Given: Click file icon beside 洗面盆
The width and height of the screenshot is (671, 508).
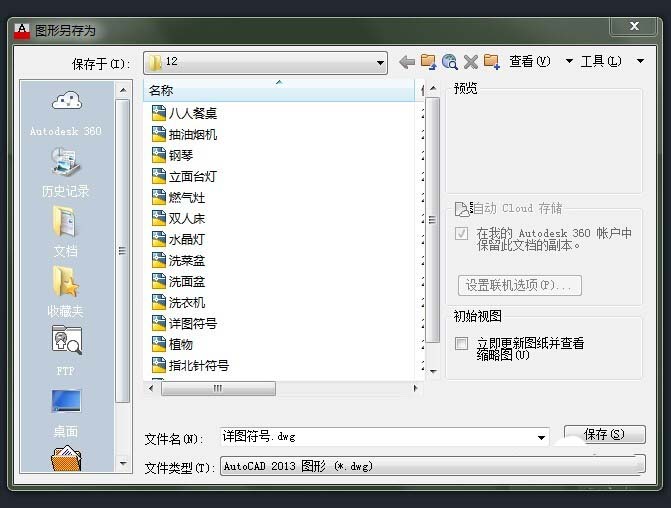Looking at the screenshot, I should (x=159, y=281).
